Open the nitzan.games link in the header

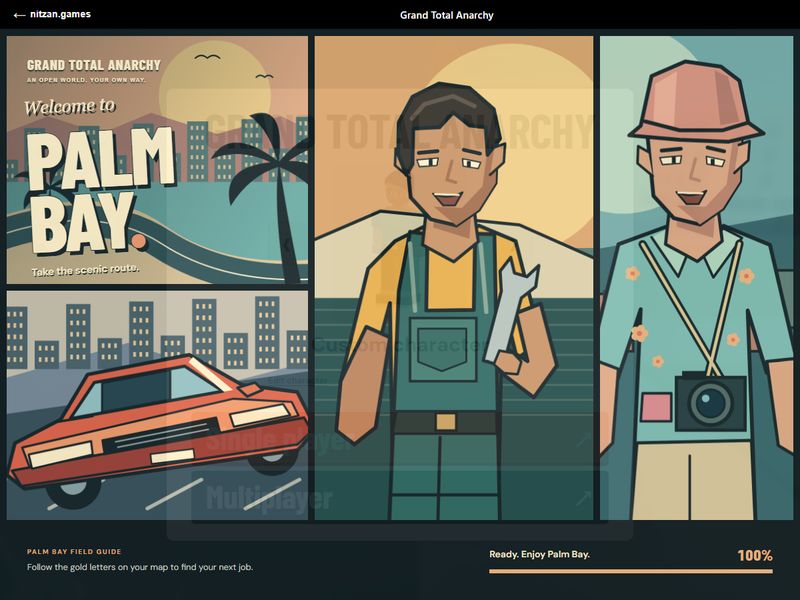click(x=60, y=14)
